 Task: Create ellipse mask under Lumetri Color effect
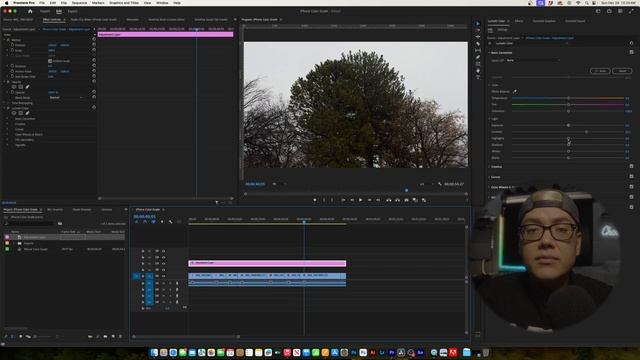[14, 113]
